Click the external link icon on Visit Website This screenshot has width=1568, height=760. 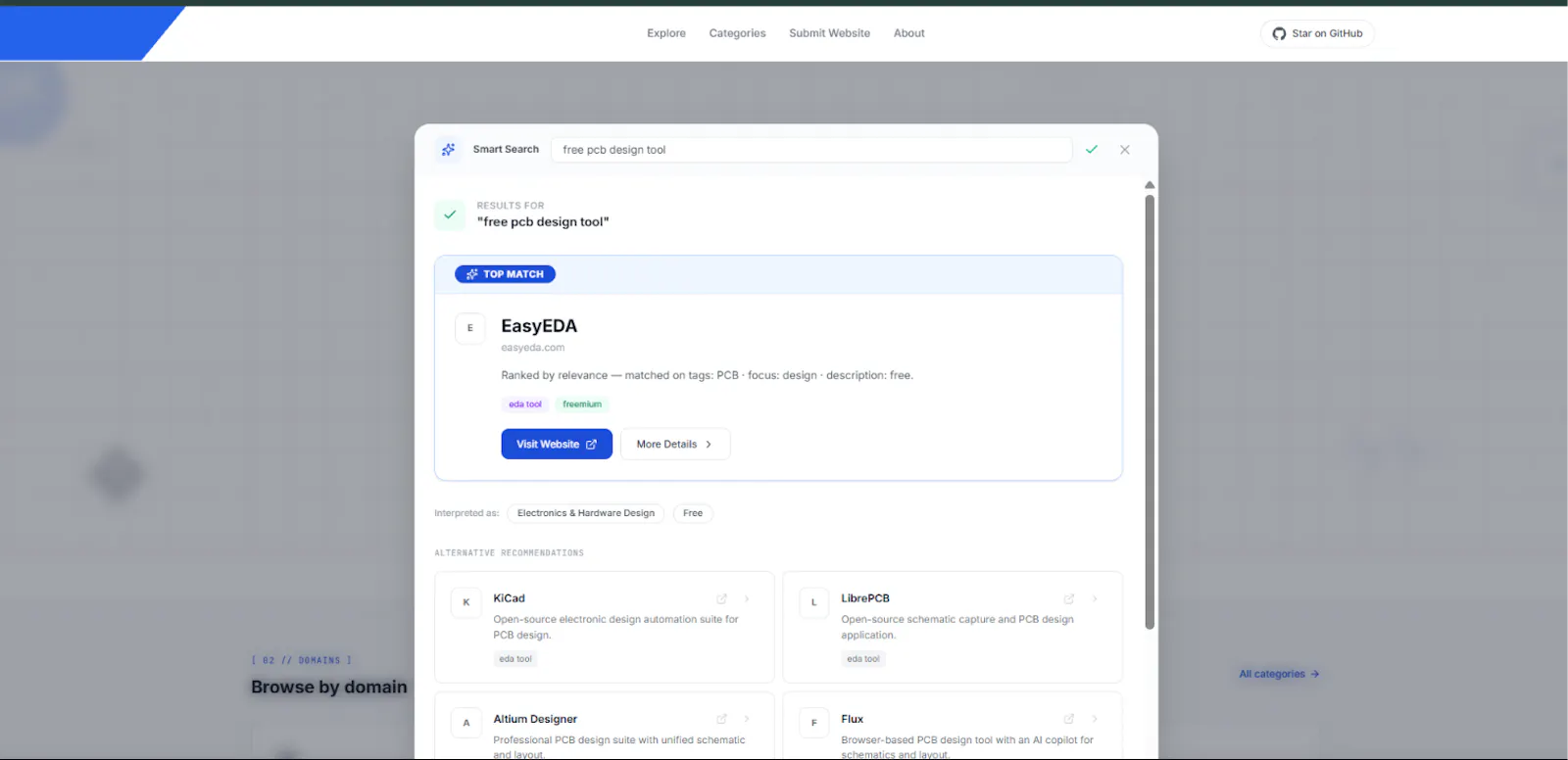click(591, 445)
